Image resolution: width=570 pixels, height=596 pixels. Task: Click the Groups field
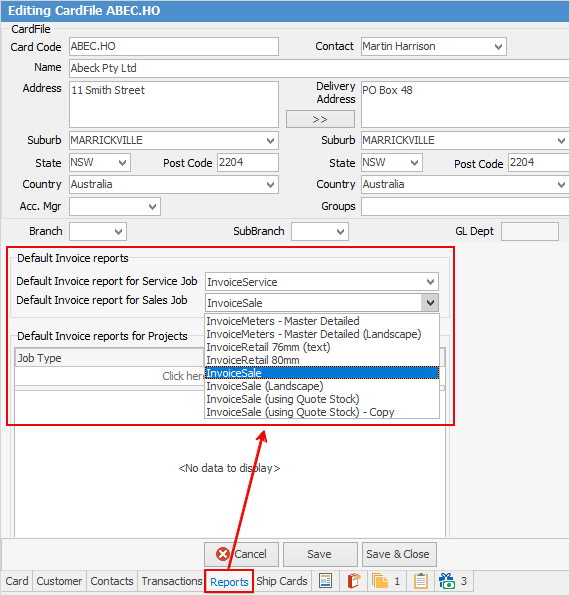pyautogui.click(x=465, y=207)
